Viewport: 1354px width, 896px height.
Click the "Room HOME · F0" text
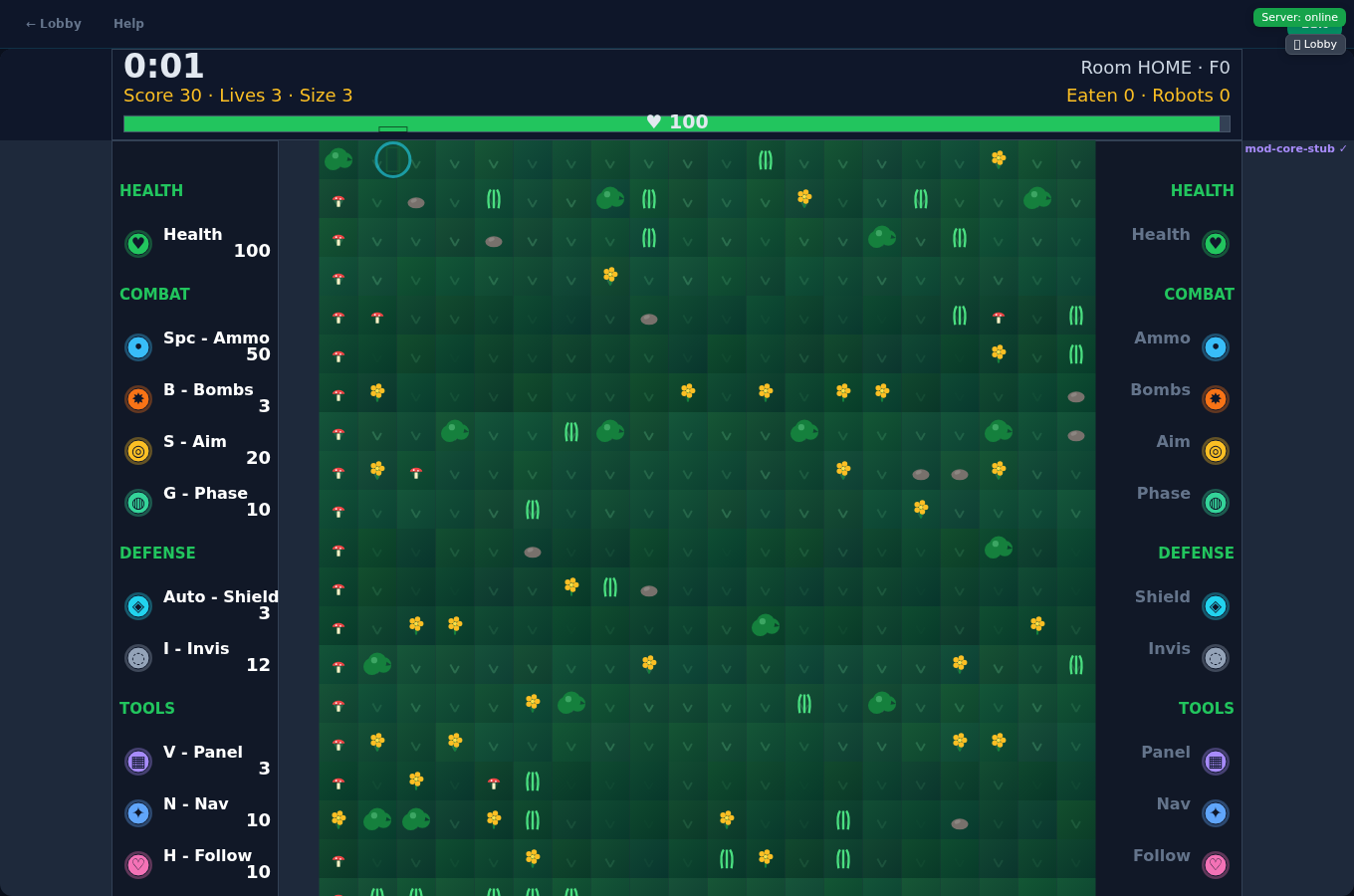[x=1155, y=68]
